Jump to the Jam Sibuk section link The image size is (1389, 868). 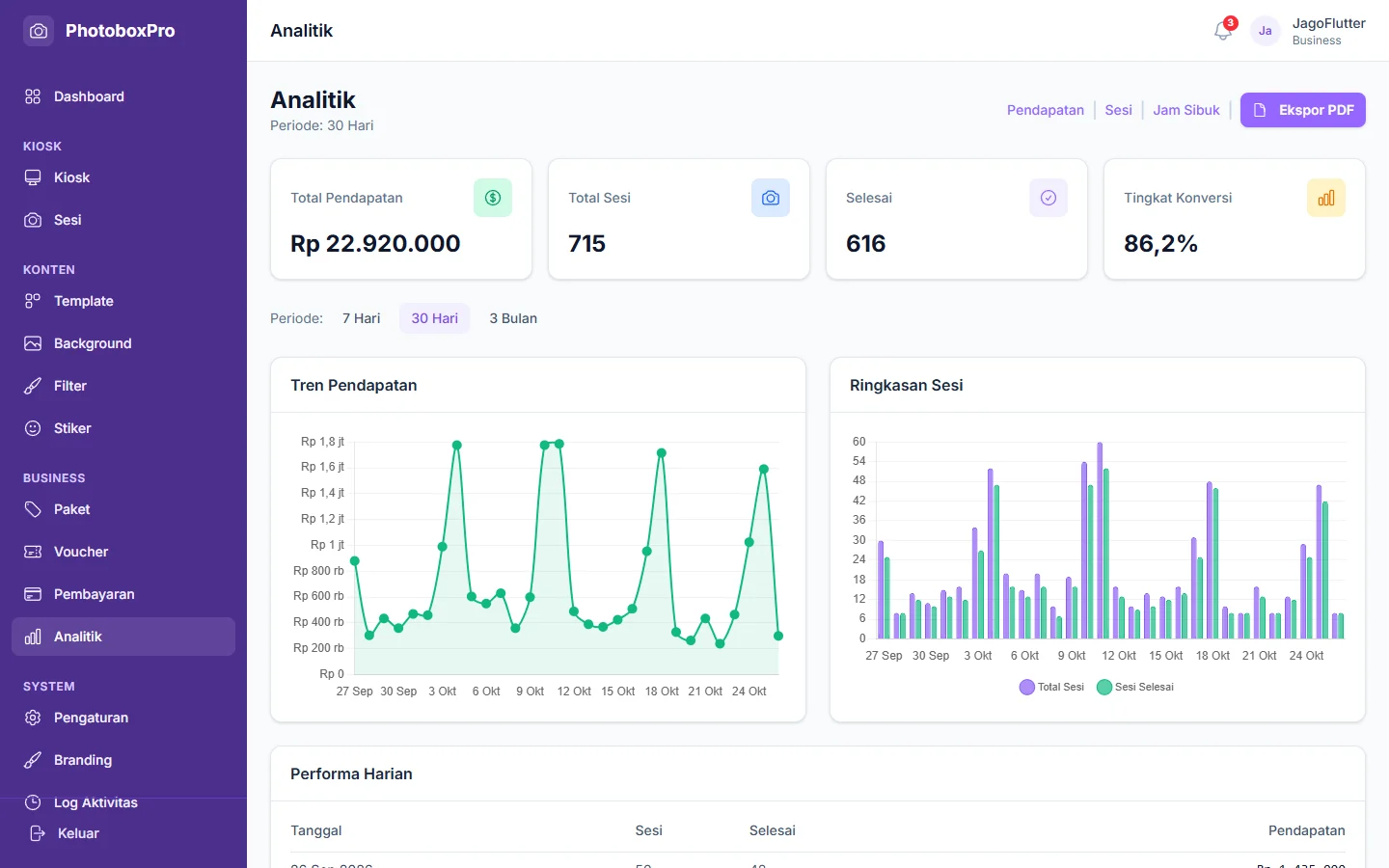pyautogui.click(x=1186, y=110)
